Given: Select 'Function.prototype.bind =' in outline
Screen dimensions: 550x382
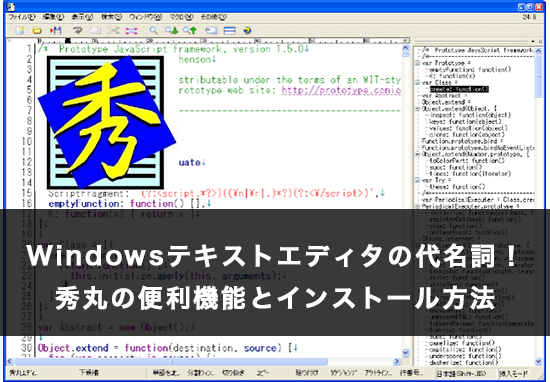Looking at the screenshot, I should (x=462, y=141).
